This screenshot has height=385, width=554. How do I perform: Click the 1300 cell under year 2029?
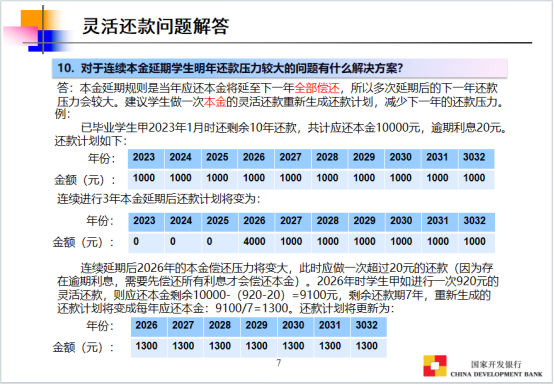259,347
